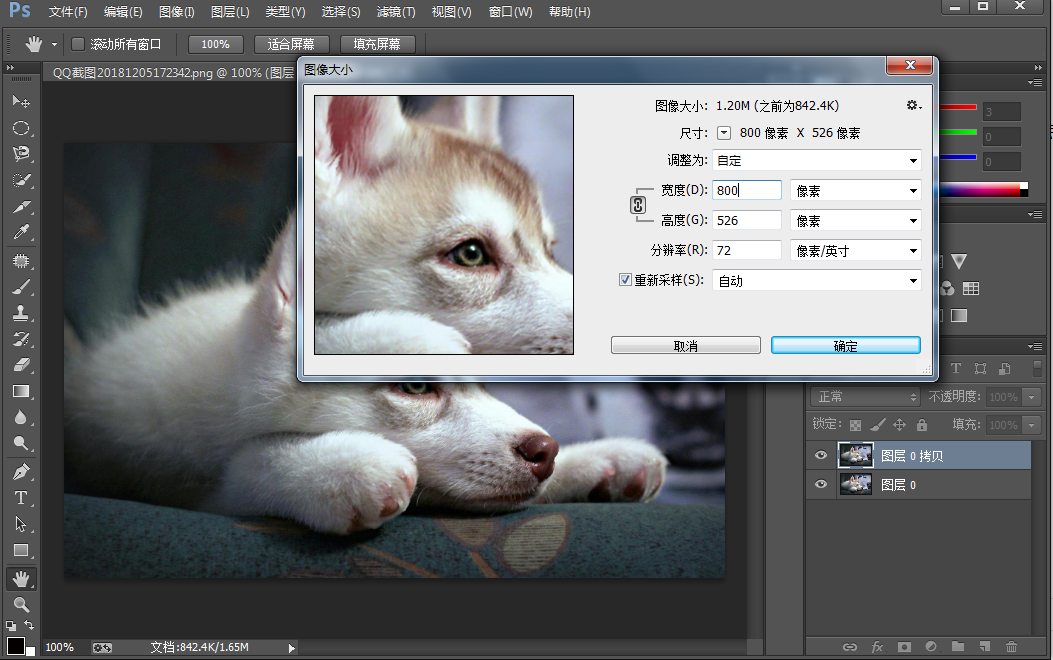Open the 尺寸 unit dropdown arrow
The height and width of the screenshot is (660, 1053).
pyautogui.click(x=724, y=133)
